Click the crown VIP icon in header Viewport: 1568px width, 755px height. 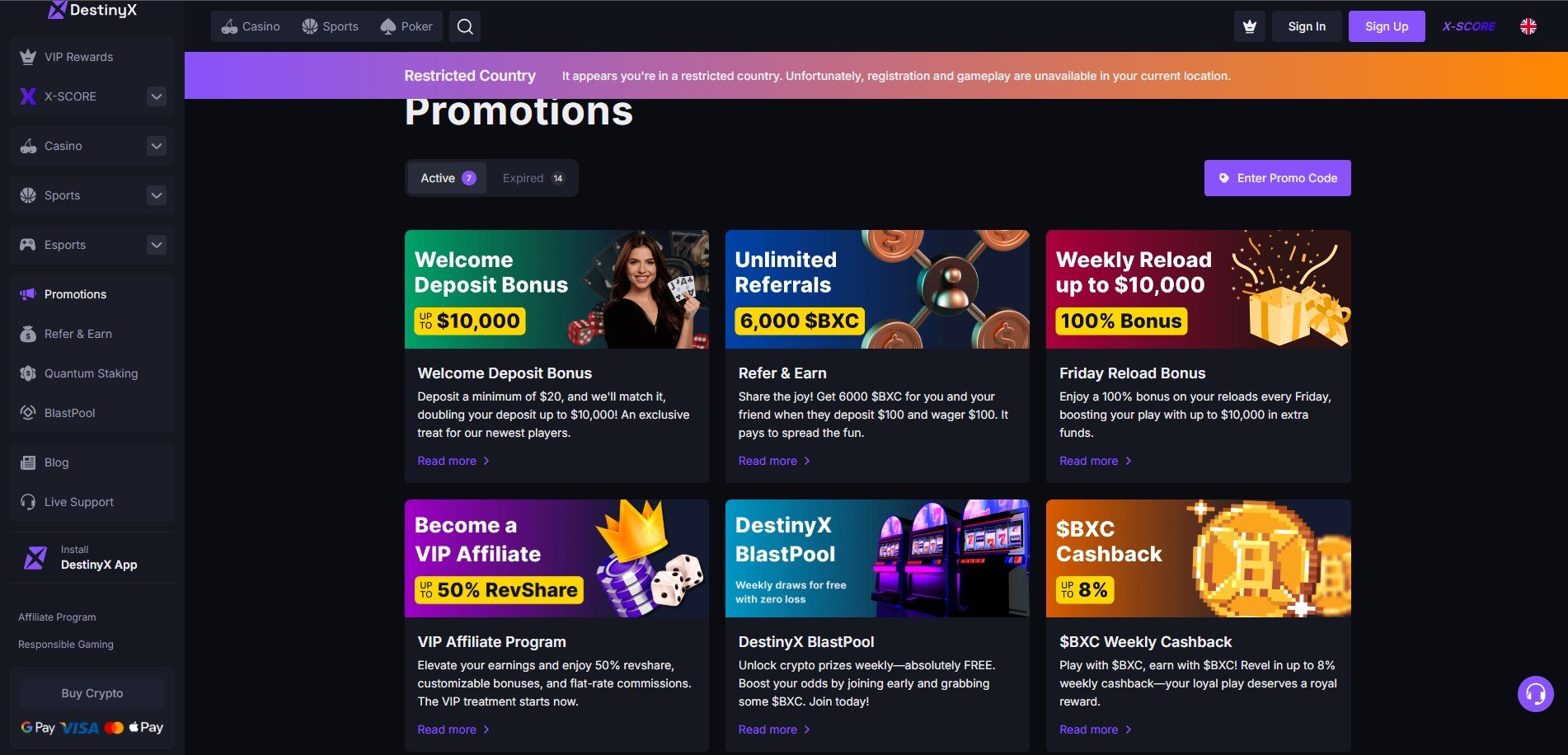click(1250, 26)
